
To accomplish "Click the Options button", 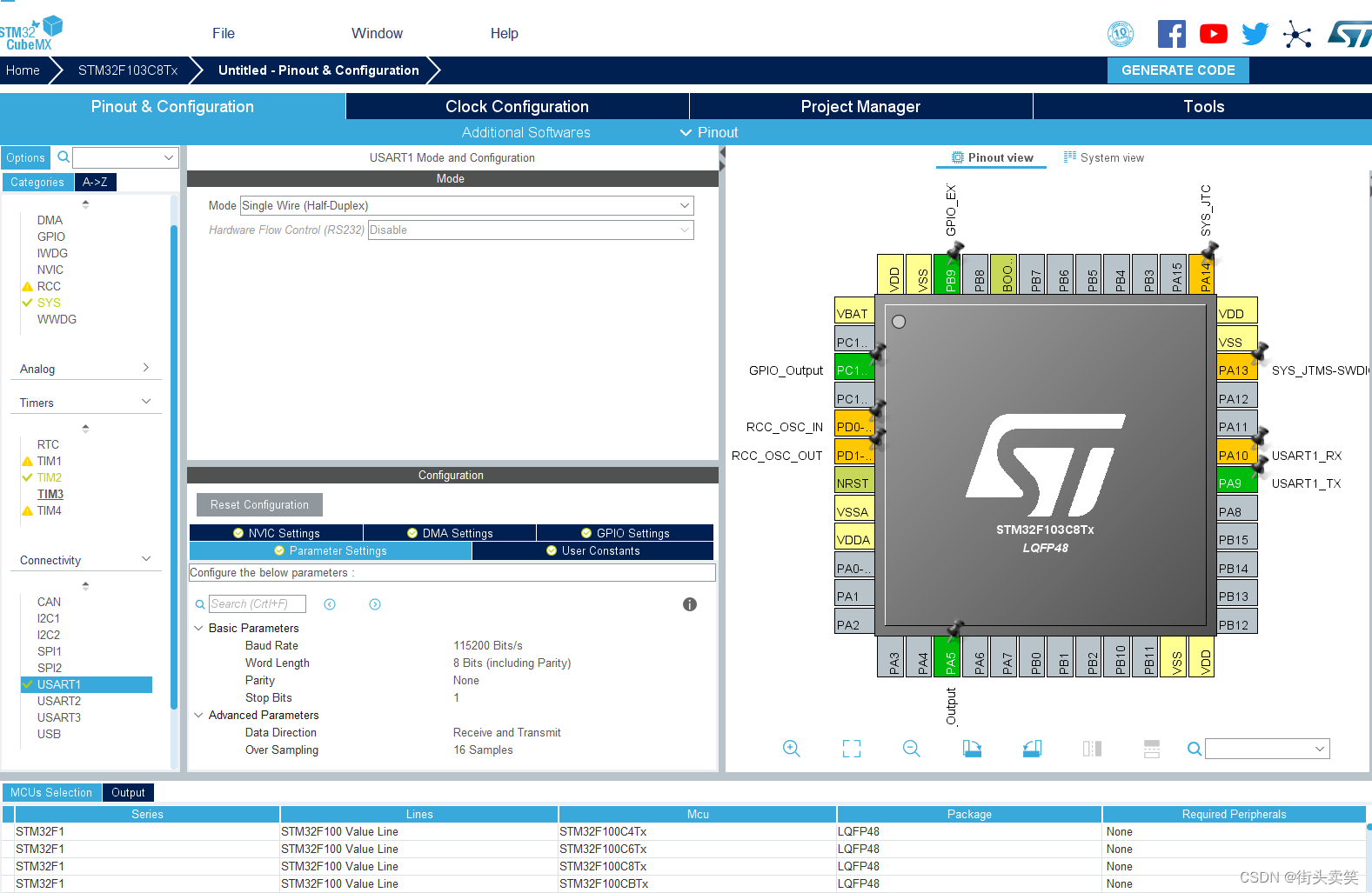I will (x=25, y=157).
